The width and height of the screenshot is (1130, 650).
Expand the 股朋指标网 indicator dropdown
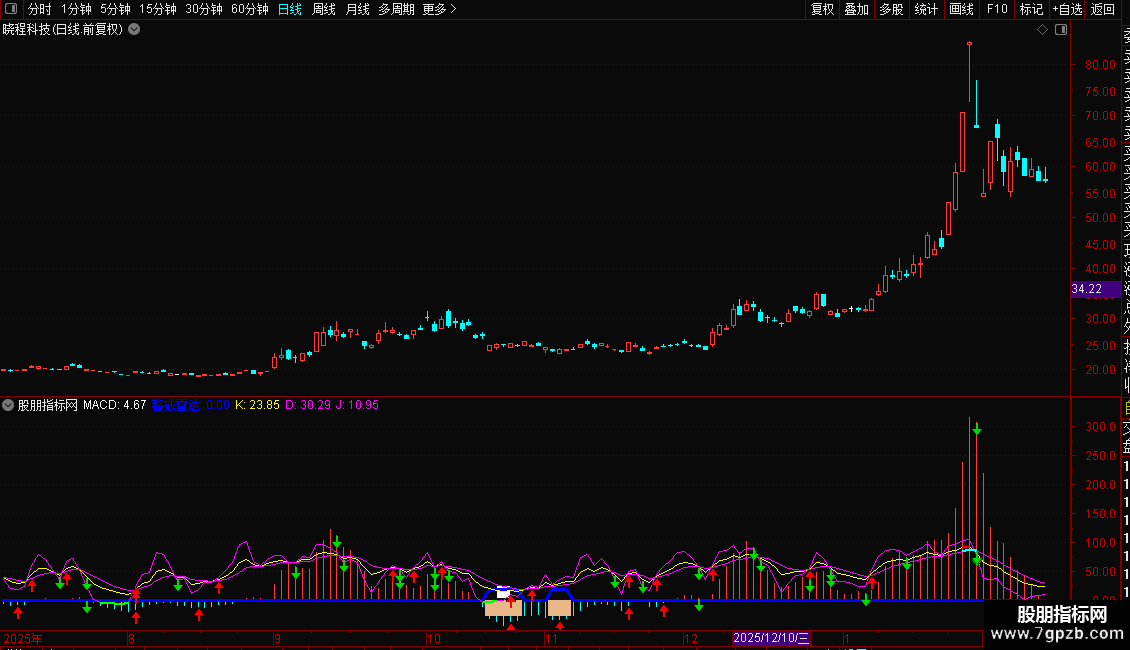pos(8,405)
